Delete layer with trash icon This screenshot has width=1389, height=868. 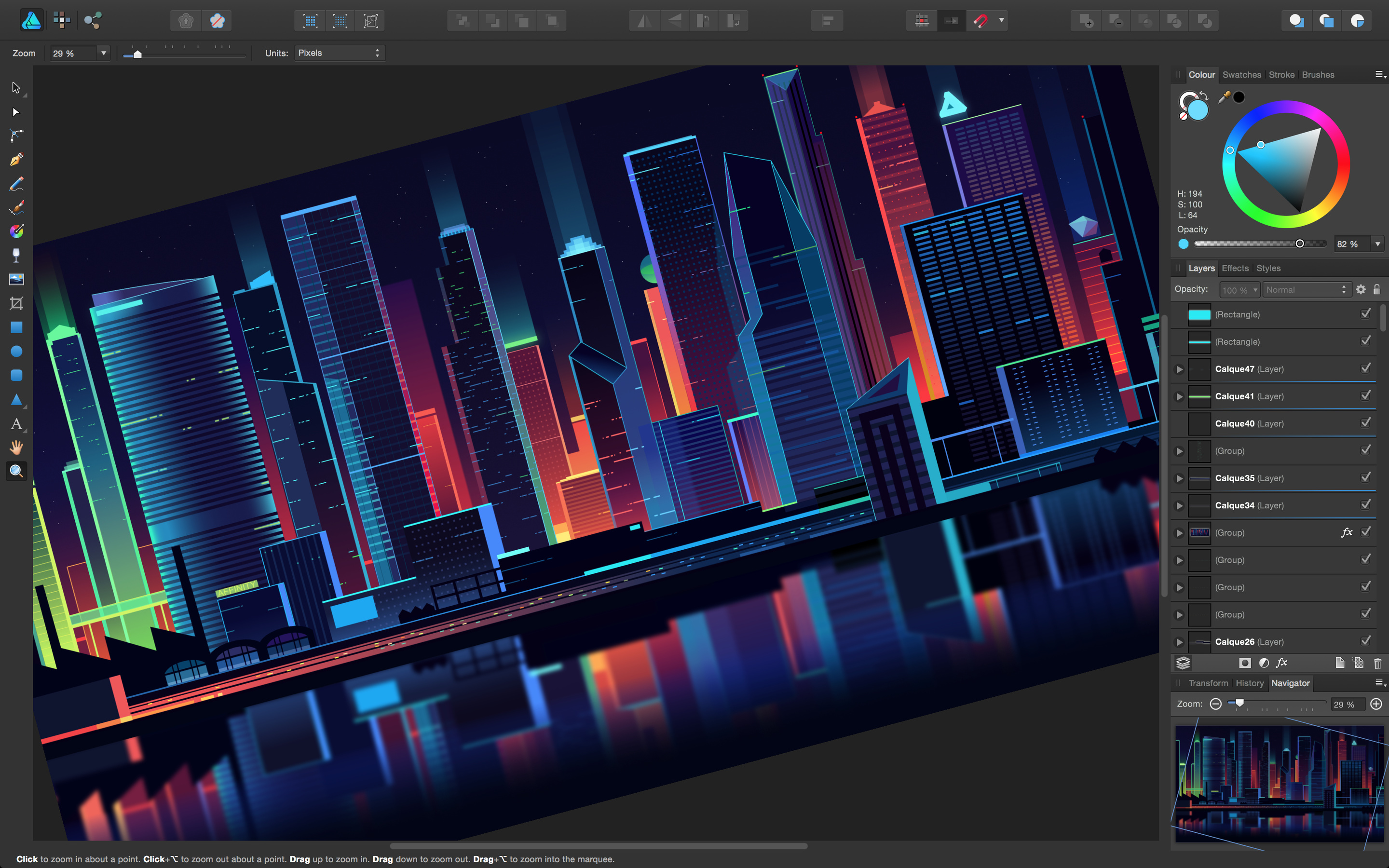(x=1377, y=663)
